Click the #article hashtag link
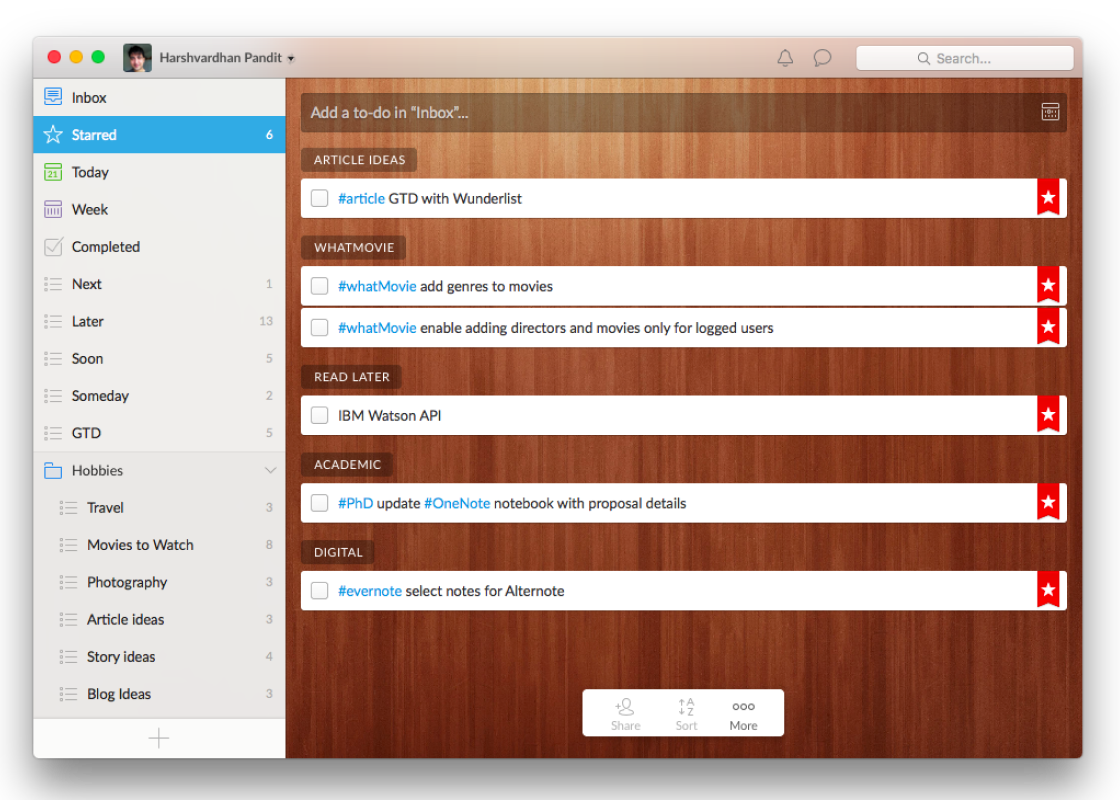The width and height of the screenshot is (1120, 800). click(x=361, y=199)
